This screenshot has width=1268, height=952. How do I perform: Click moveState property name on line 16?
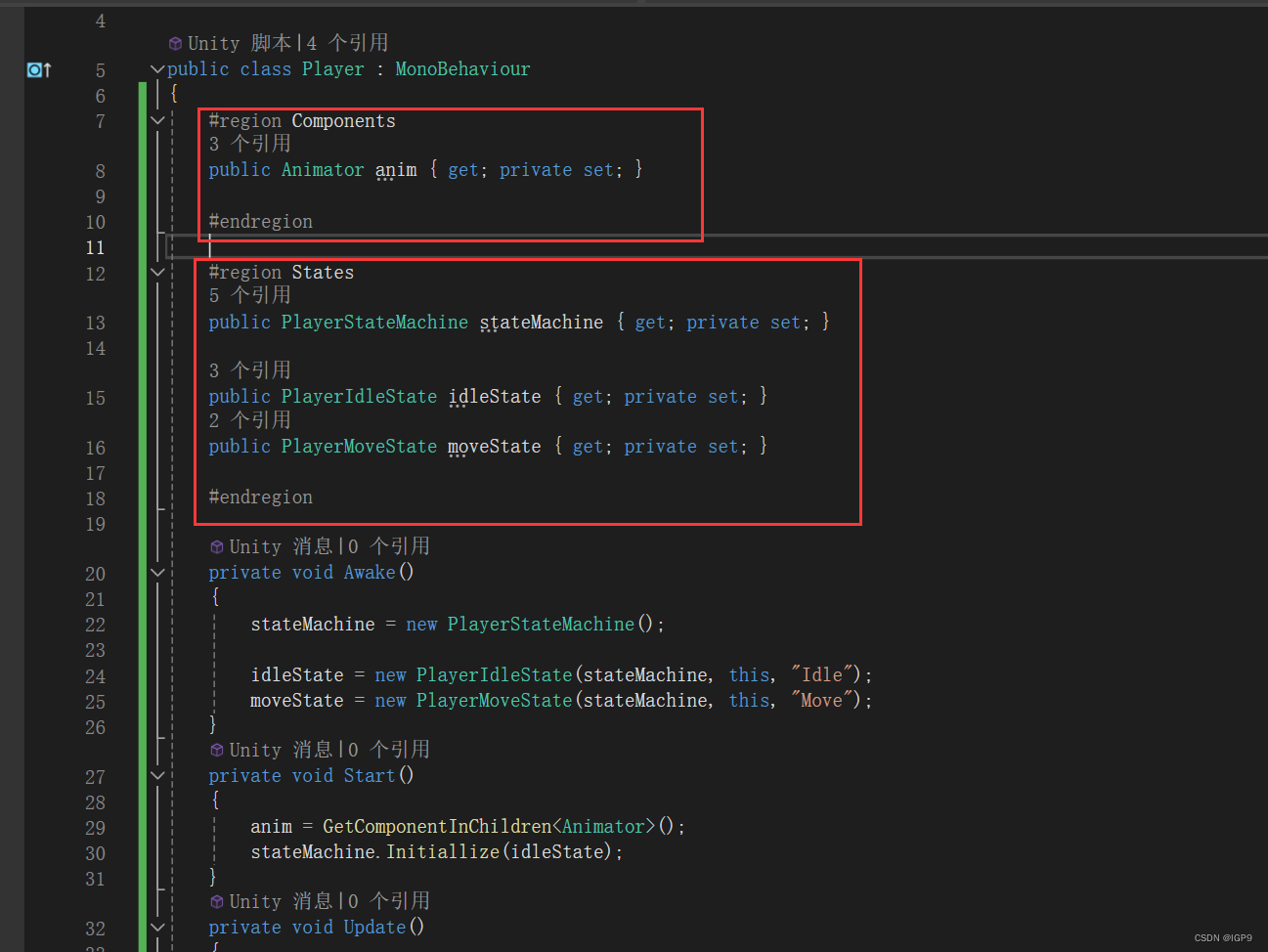495,447
